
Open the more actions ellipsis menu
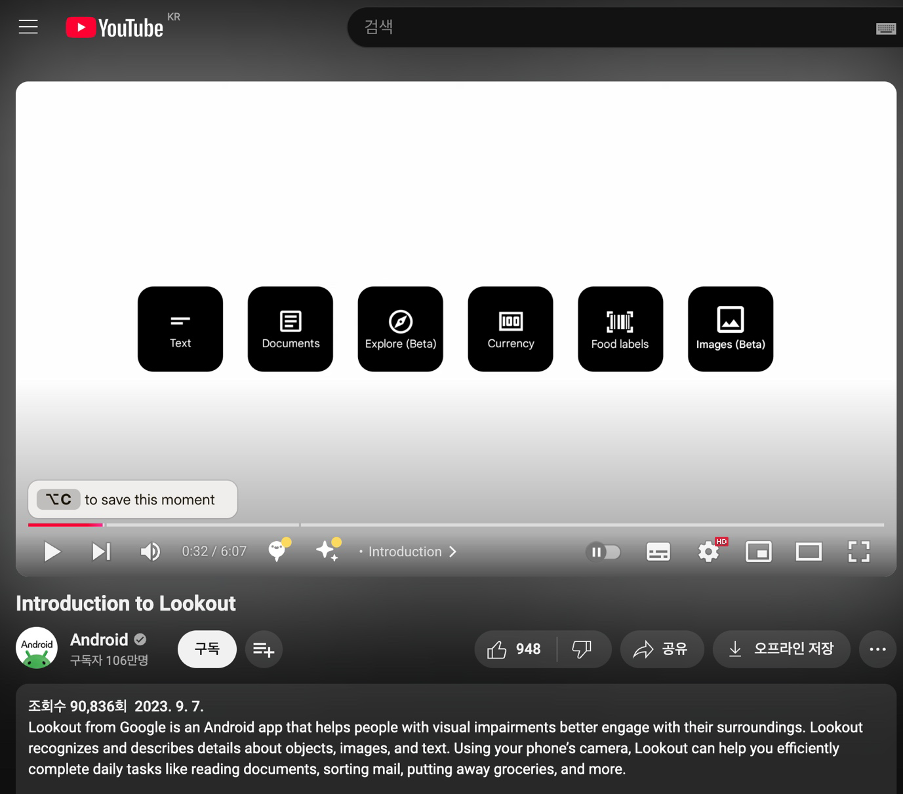point(877,649)
